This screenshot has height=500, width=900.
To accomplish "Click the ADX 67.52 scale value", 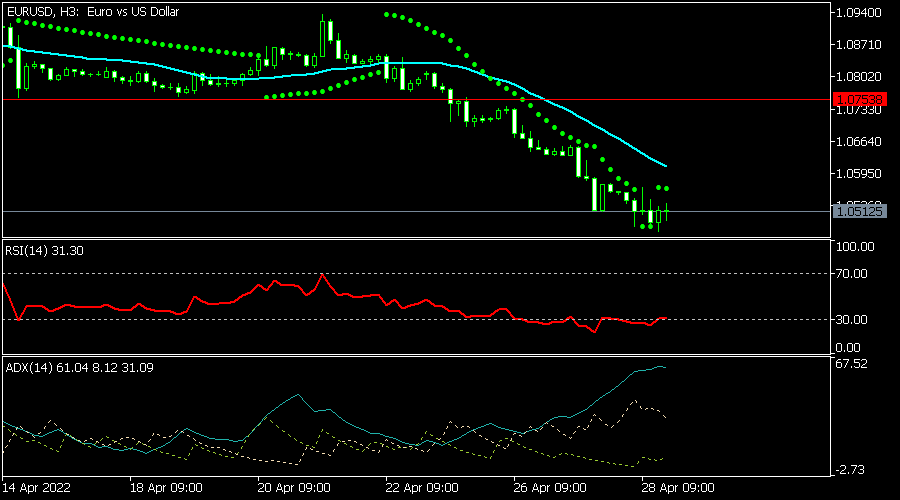I will (852, 364).
